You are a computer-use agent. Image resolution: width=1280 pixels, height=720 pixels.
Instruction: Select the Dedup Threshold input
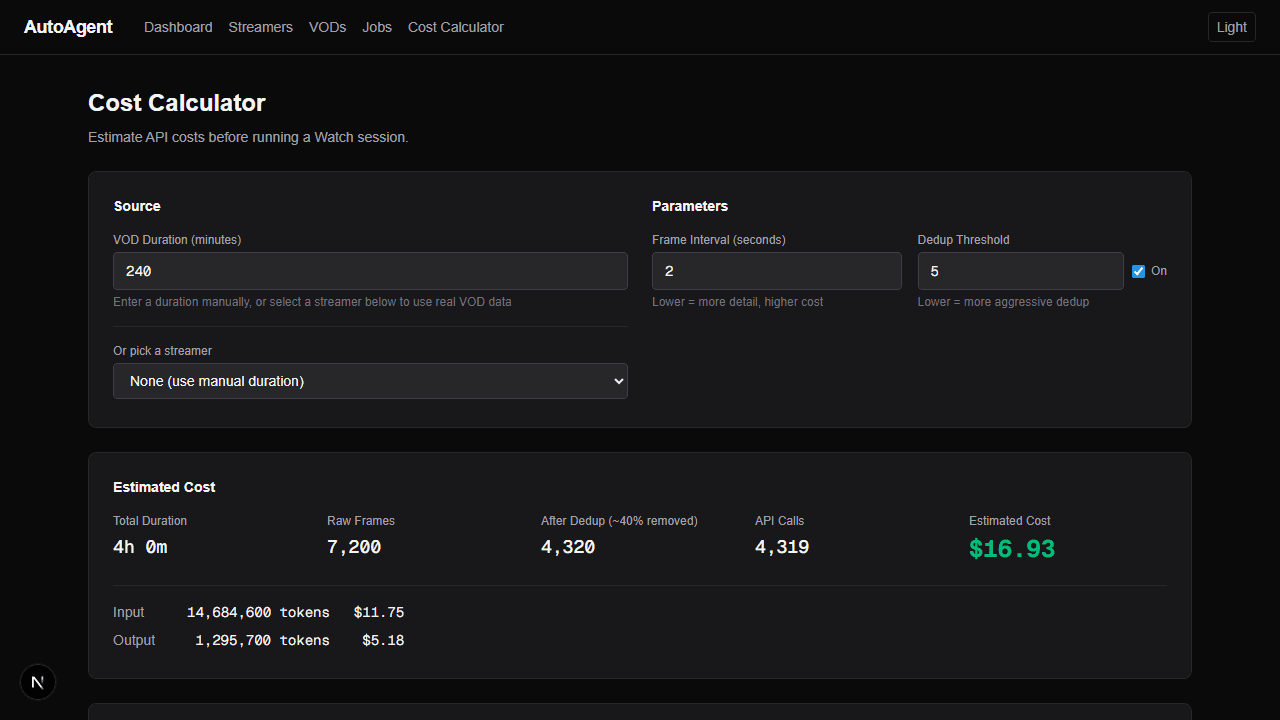[1021, 271]
